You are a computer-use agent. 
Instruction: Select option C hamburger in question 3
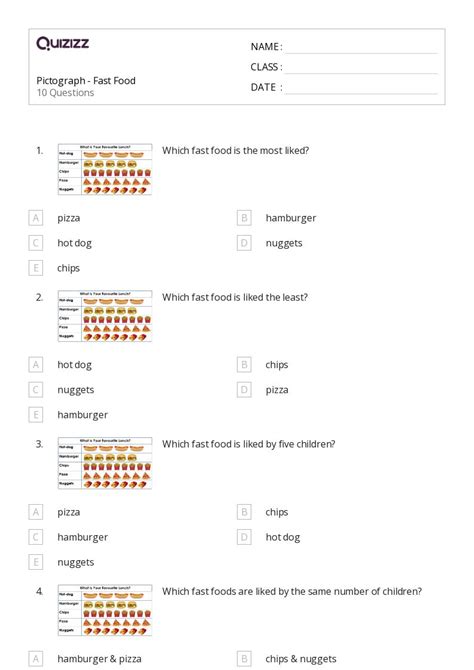coord(36,537)
